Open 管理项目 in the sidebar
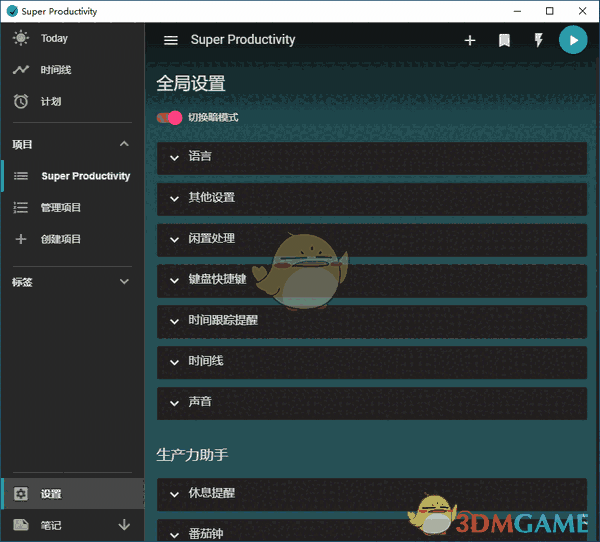Viewport: 600px width, 542px height. coord(72,207)
